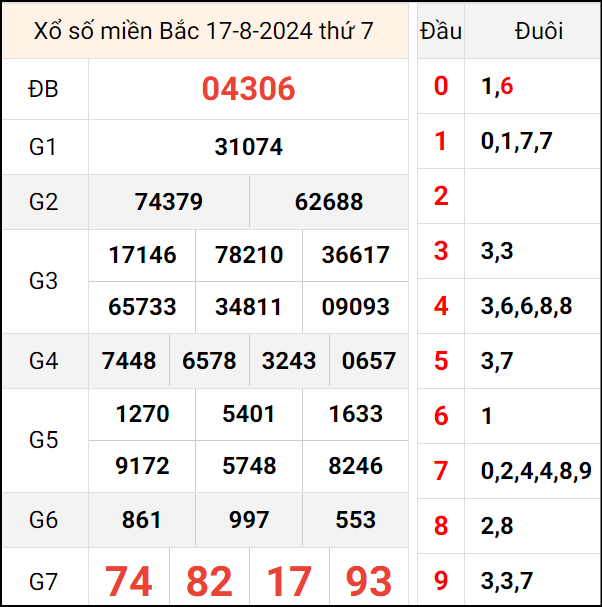602x607 pixels.
Task: Select the ĐB row label
Action: tap(44, 89)
